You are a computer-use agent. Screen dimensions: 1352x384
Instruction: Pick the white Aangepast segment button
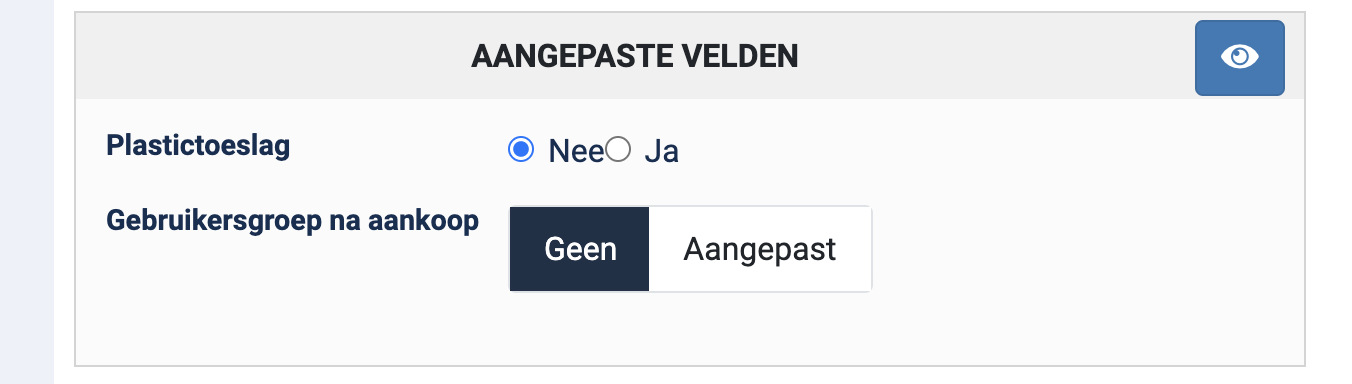pos(760,249)
